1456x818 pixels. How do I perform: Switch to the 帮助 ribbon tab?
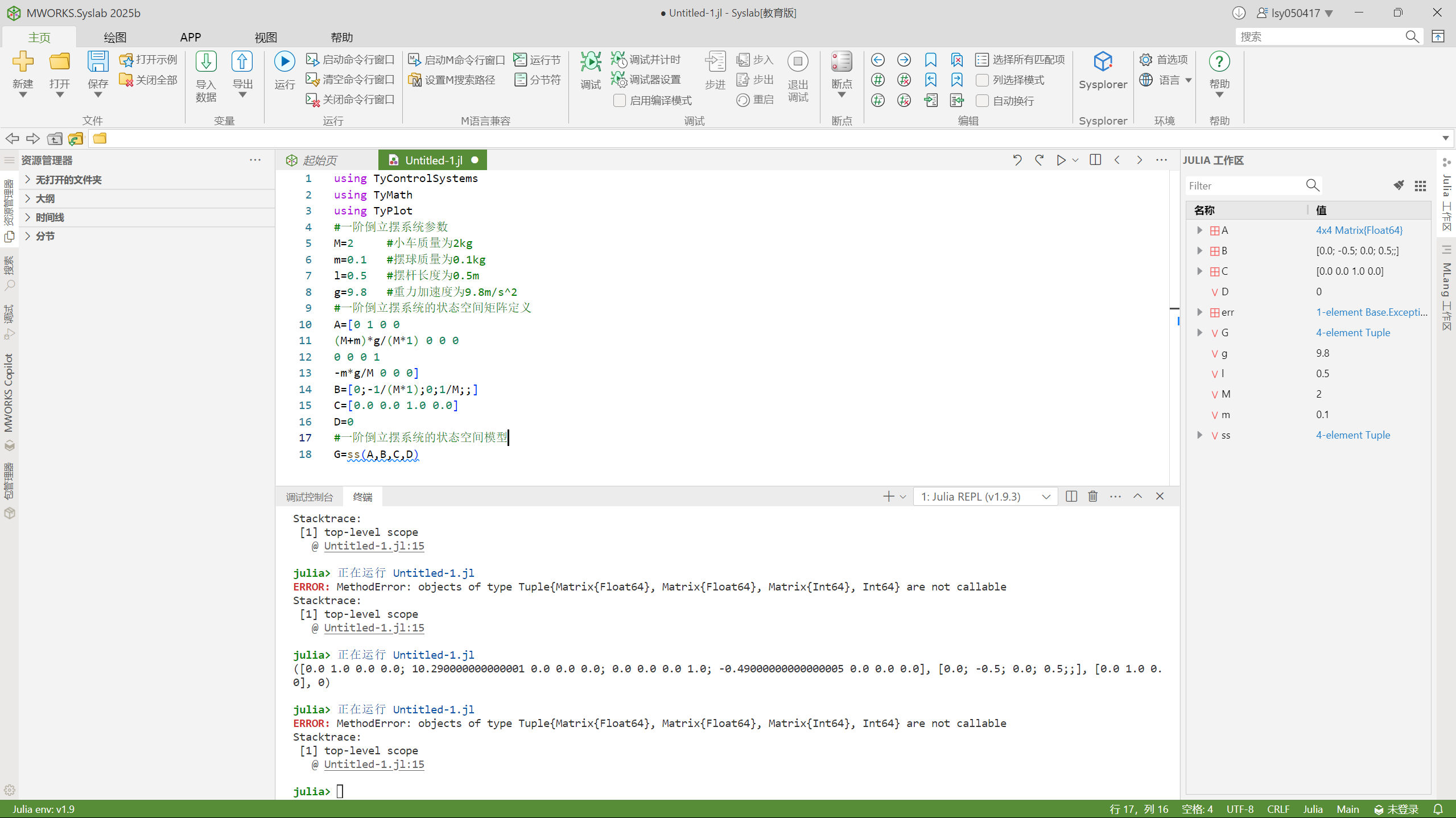(x=342, y=37)
